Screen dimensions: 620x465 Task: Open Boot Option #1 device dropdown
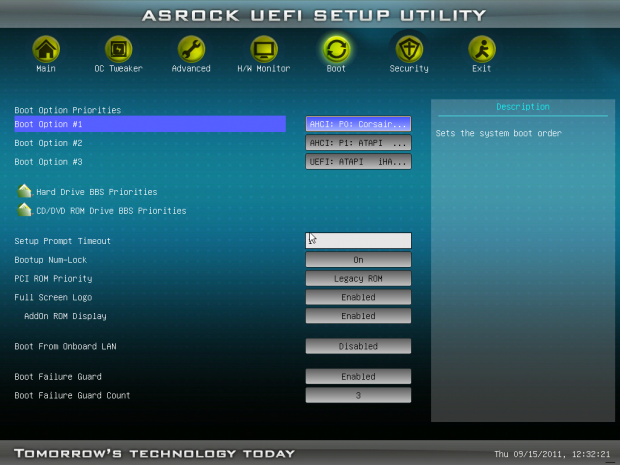[358, 124]
